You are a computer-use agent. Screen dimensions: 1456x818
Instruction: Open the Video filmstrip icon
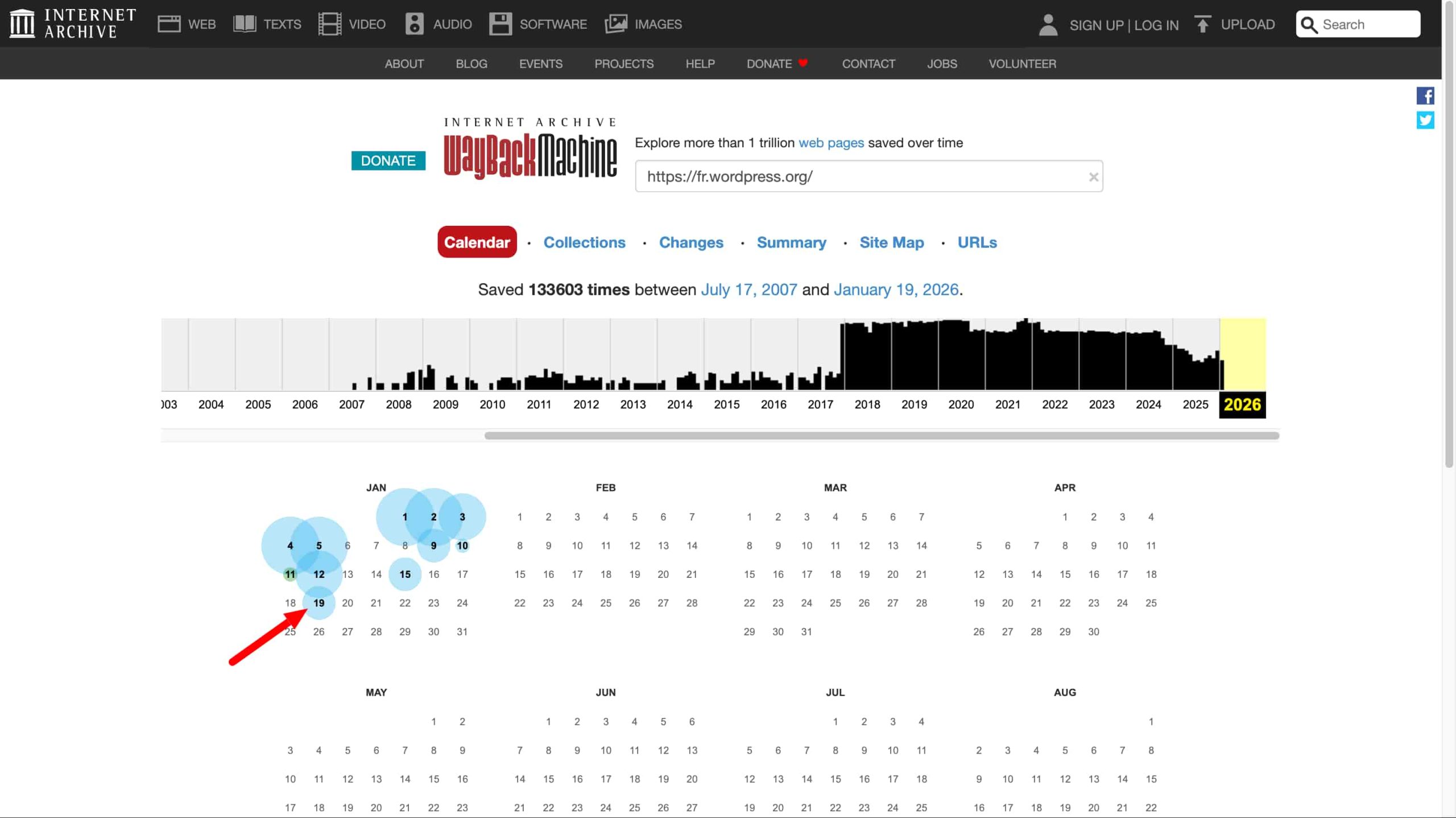tap(330, 24)
